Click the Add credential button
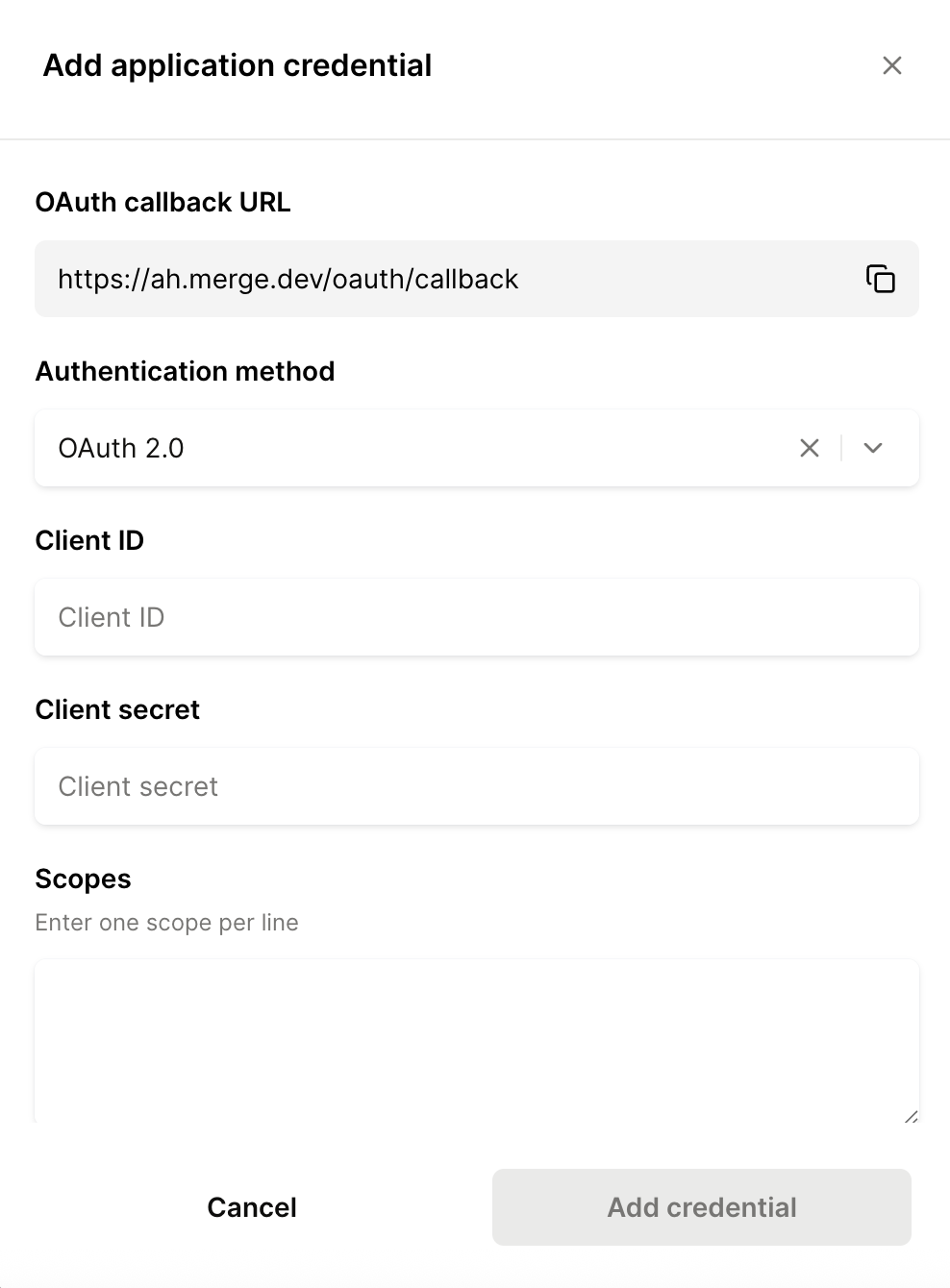Screen dimensions: 950x1288 [x=702, y=1207]
